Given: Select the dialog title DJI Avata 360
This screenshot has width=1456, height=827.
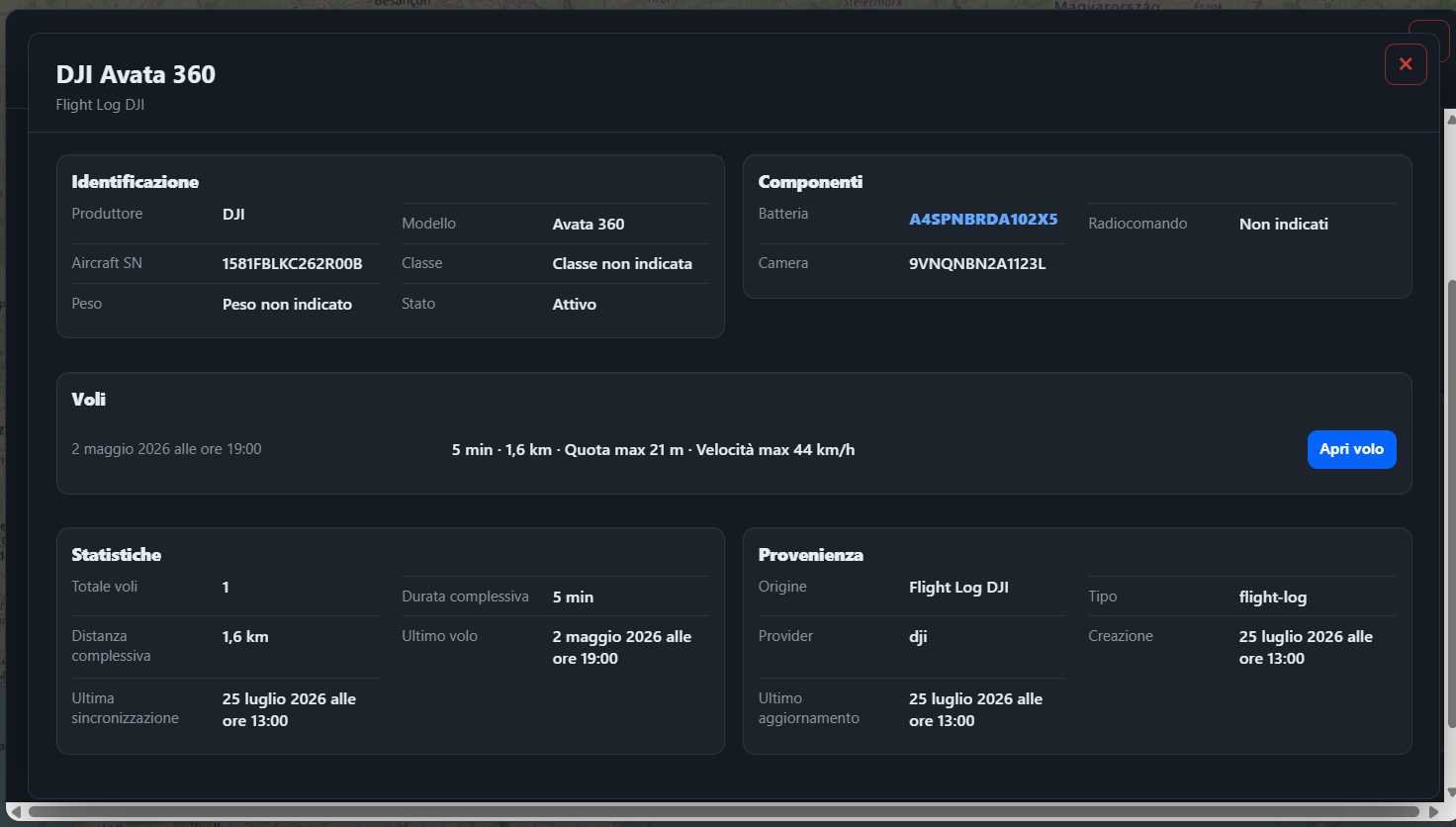Looking at the screenshot, I should [136, 75].
